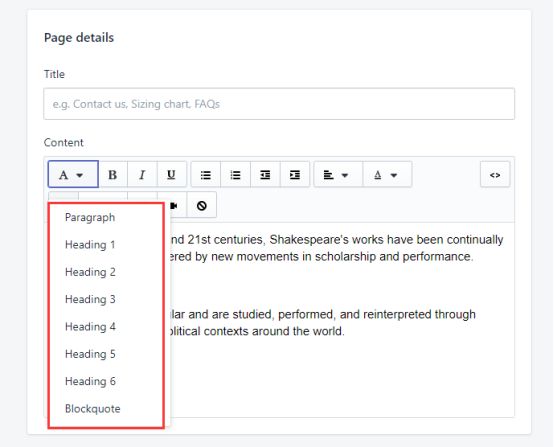Apply Heading 4 style
The height and width of the screenshot is (447, 554).
90,327
